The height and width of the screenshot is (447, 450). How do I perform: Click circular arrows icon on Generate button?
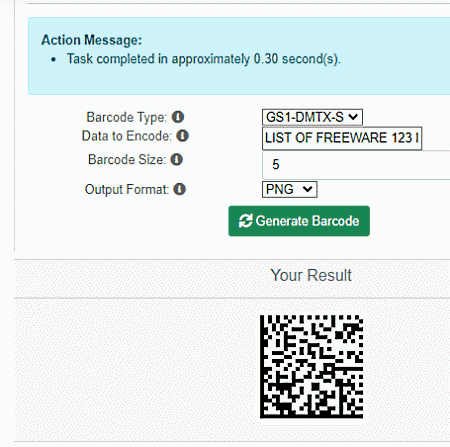coord(246,221)
